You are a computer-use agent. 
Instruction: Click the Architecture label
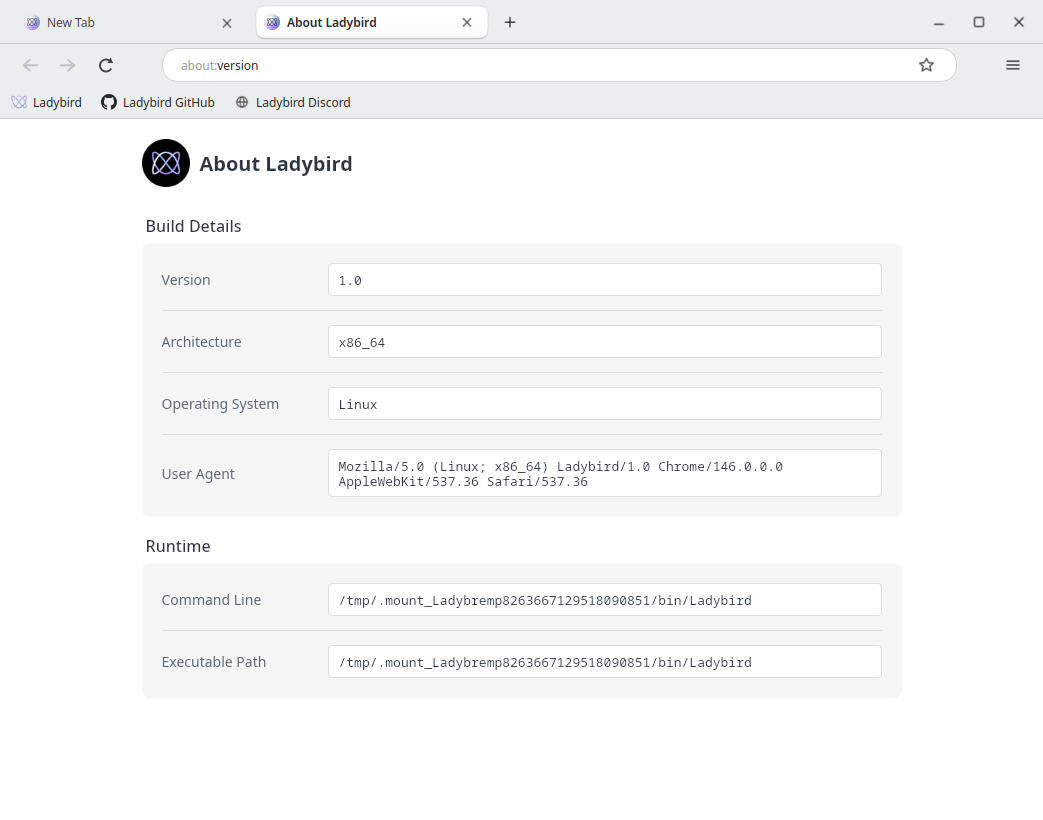point(202,342)
